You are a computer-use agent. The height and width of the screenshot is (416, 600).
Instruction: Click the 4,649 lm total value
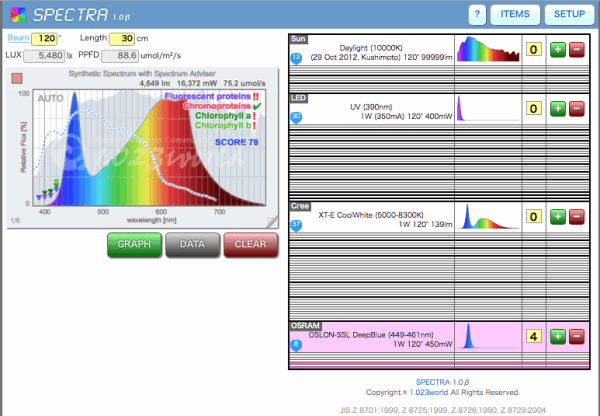tap(155, 83)
